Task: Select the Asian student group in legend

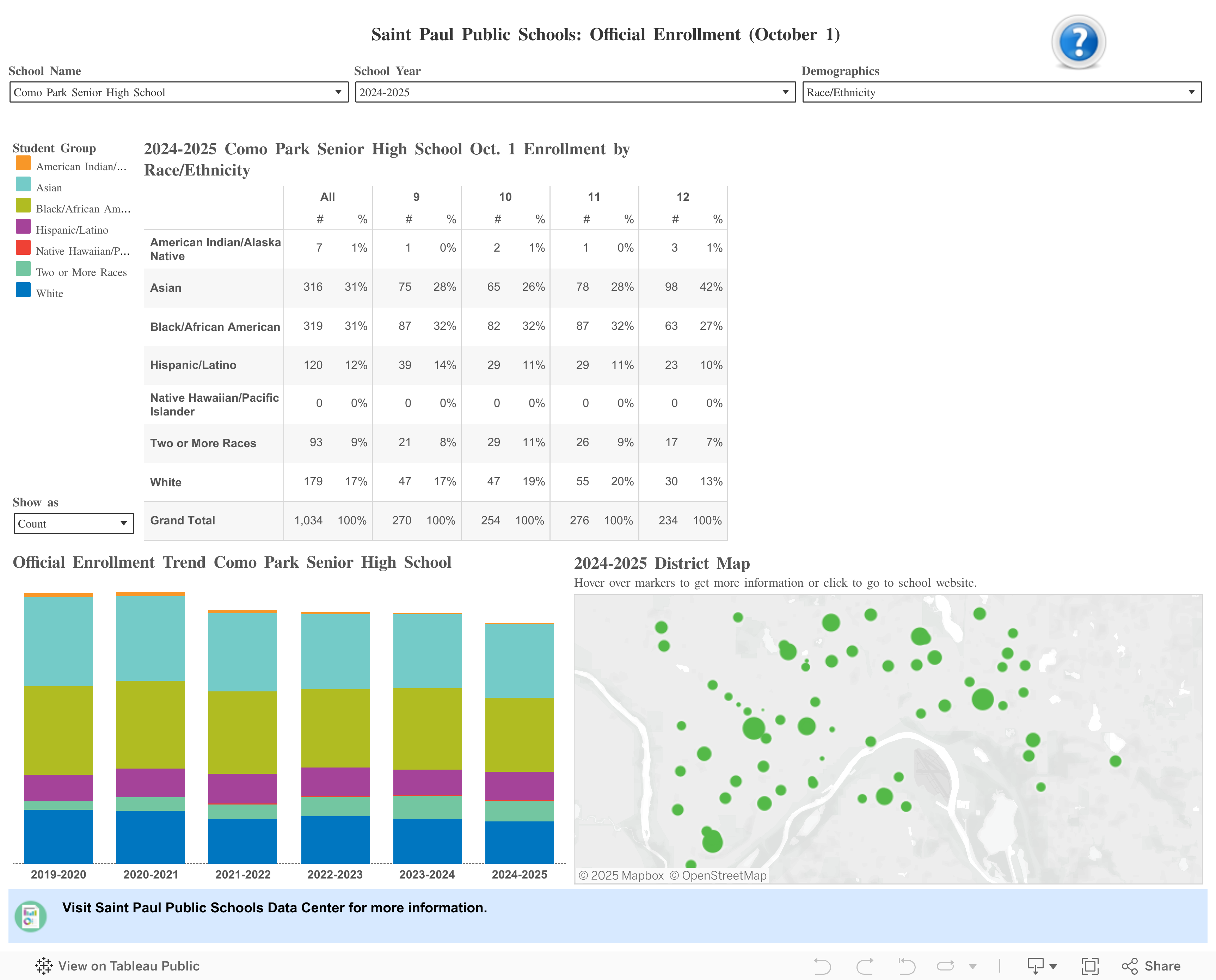Action: pyautogui.click(x=49, y=187)
